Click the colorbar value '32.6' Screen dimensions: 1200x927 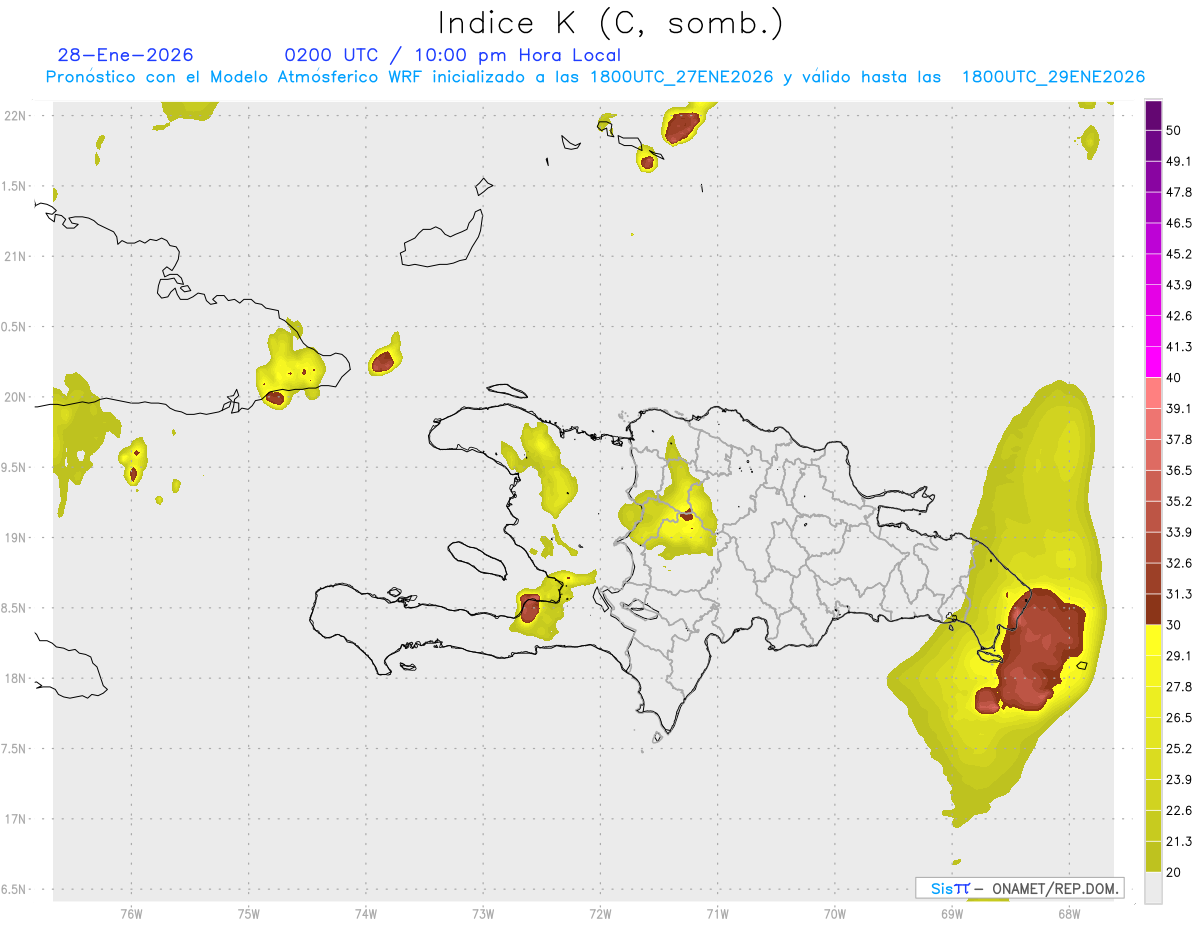pyautogui.click(x=1179, y=563)
